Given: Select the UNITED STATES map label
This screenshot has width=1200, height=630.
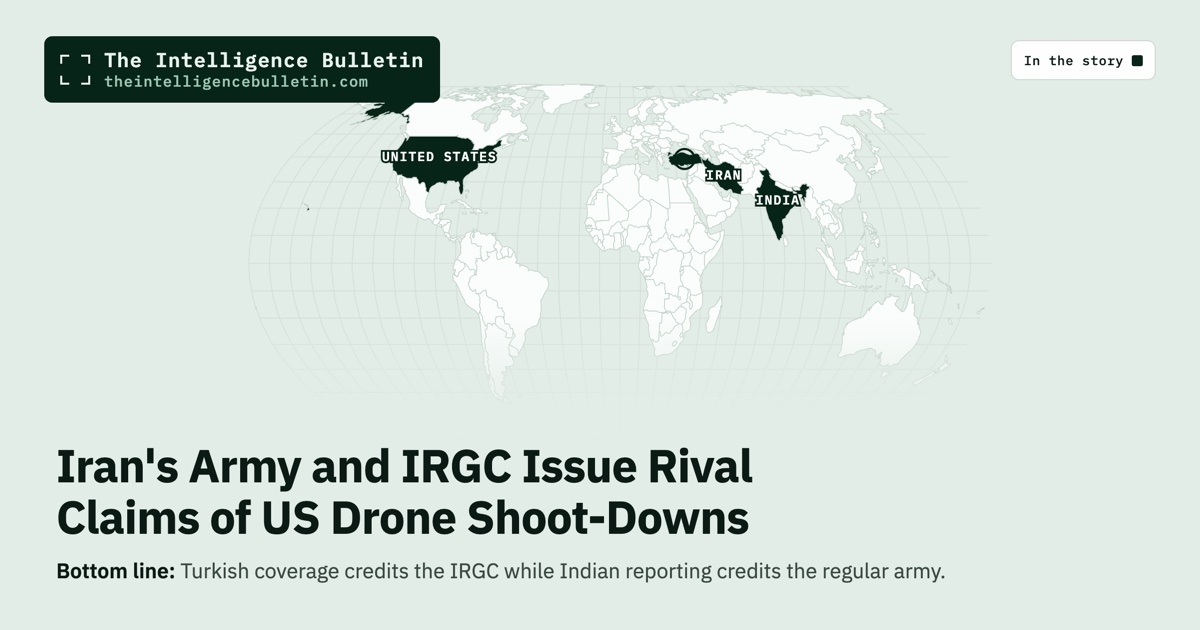Looking at the screenshot, I should [439, 157].
